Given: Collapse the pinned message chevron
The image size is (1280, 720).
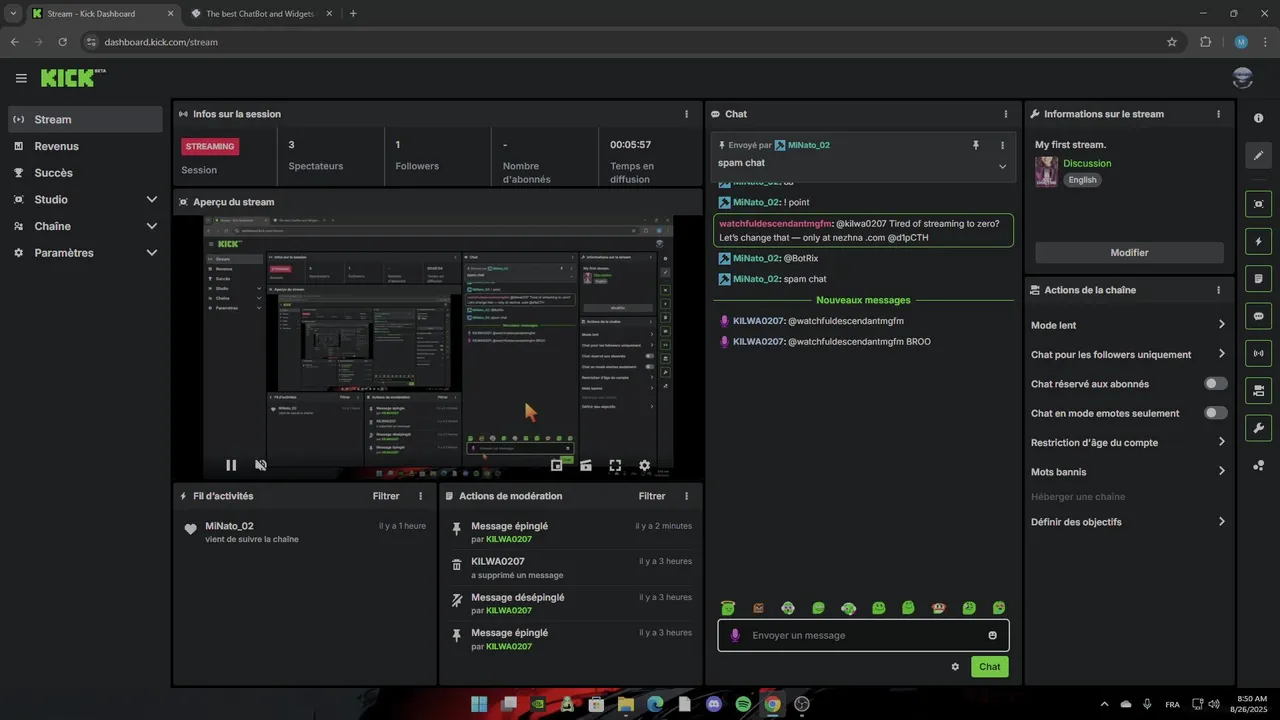Looking at the screenshot, I should (x=1002, y=167).
